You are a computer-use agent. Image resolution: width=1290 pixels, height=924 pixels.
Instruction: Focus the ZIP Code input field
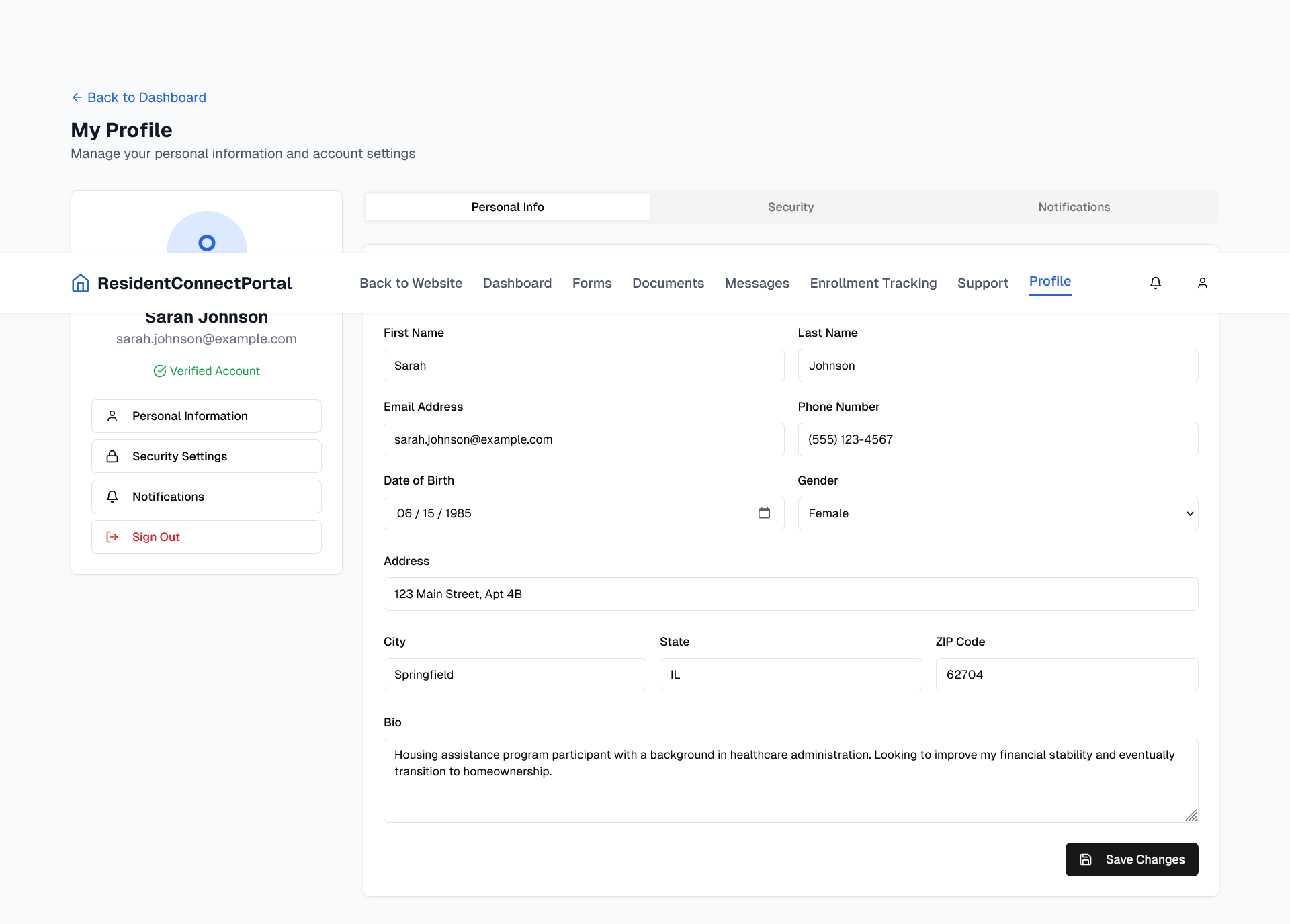tap(1066, 675)
